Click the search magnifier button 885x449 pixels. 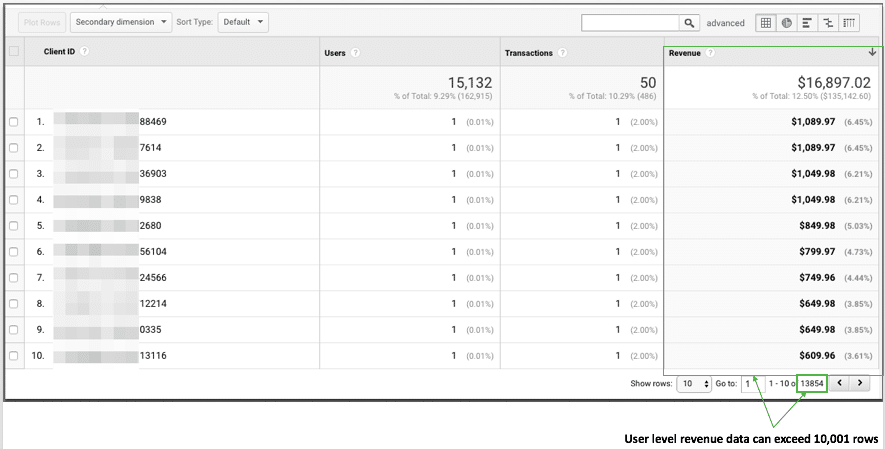click(x=690, y=22)
